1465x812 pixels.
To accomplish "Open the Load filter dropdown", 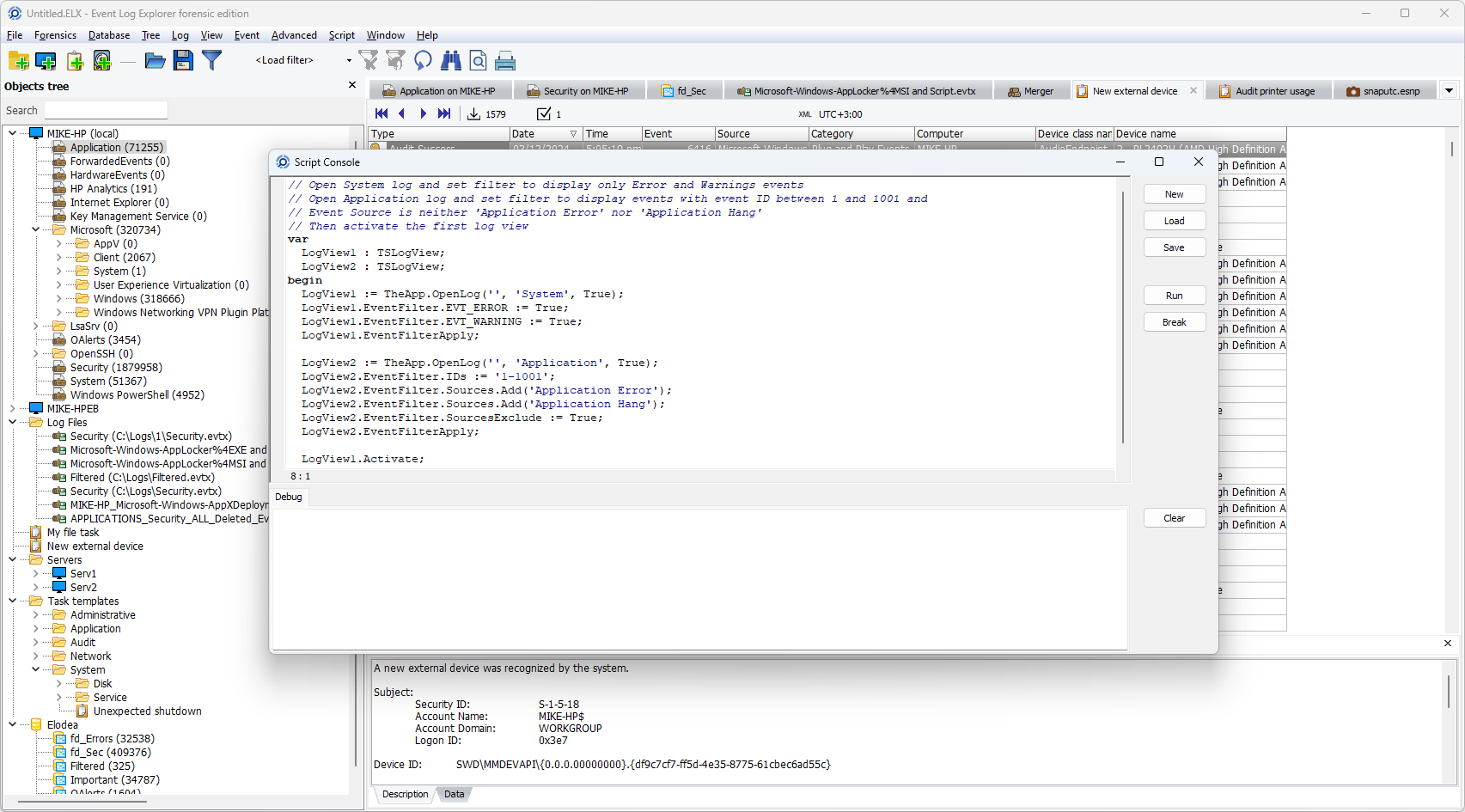I will (349, 60).
